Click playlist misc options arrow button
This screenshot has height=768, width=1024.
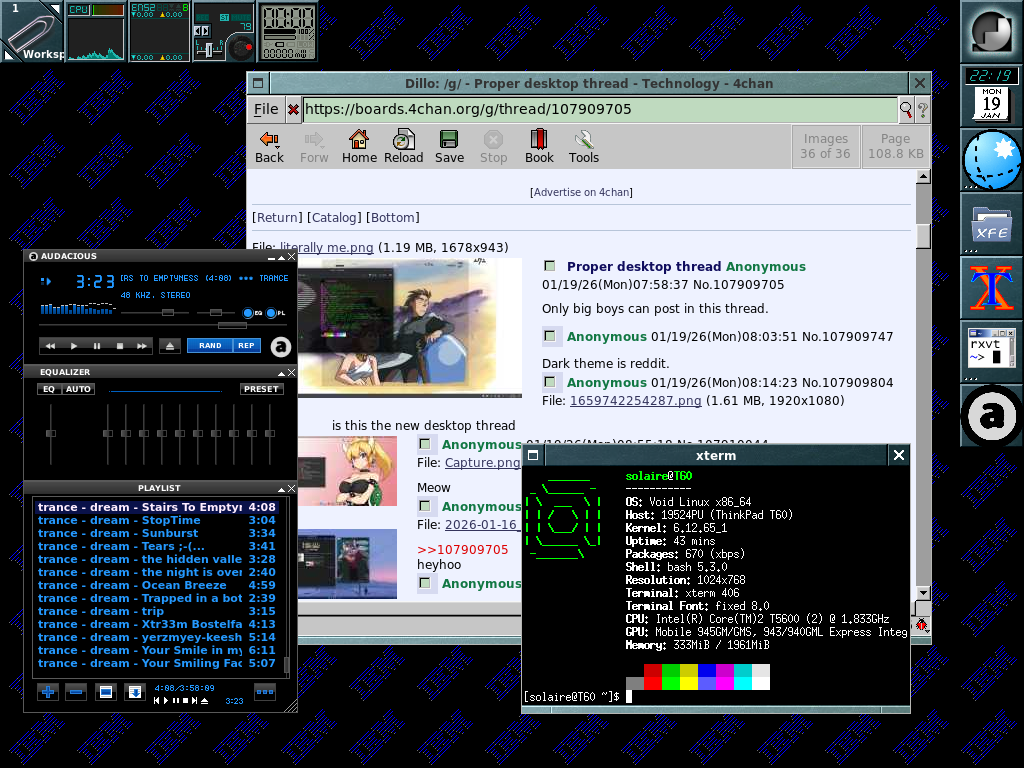click(135, 692)
